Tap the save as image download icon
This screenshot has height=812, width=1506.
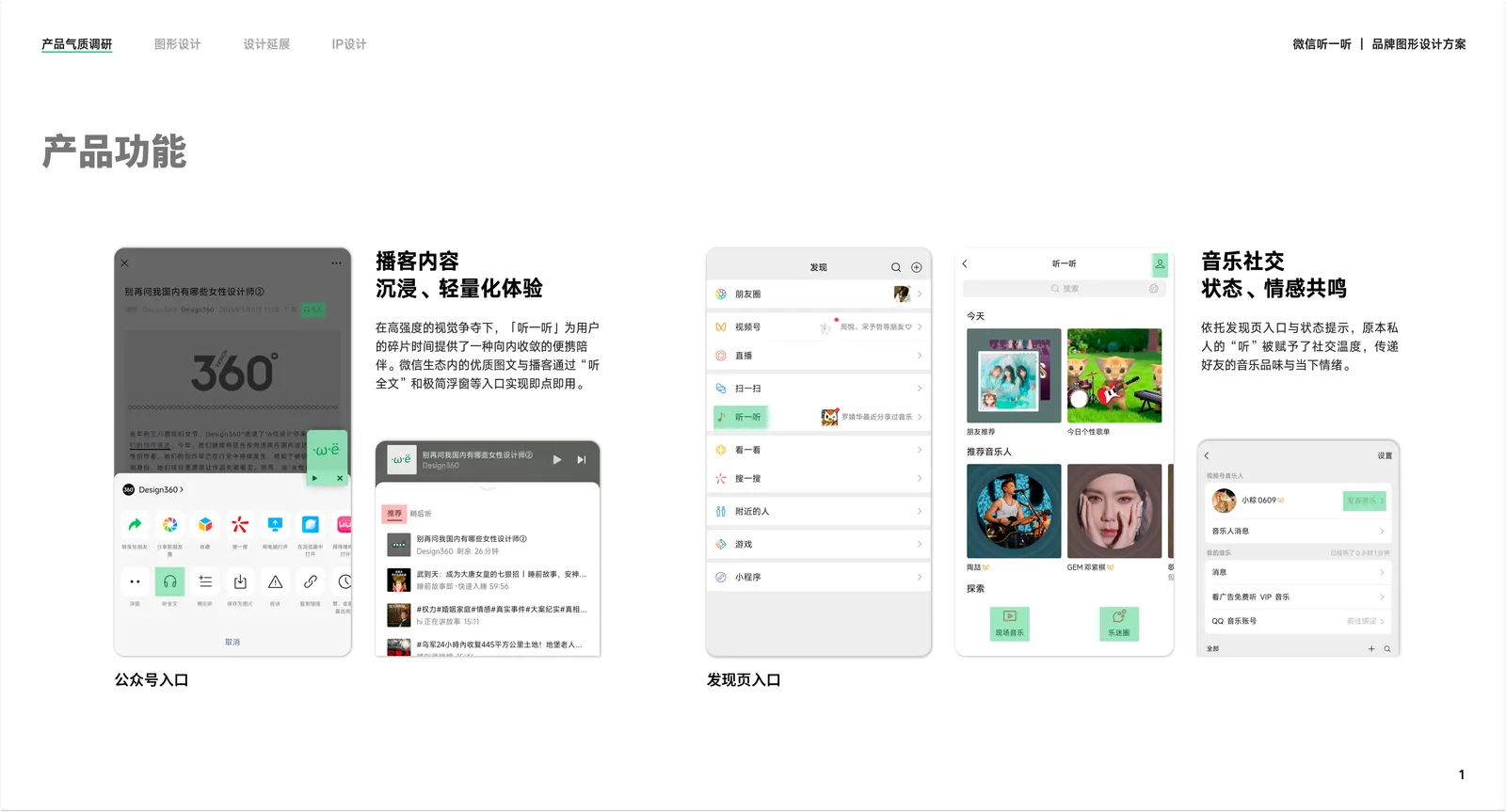click(240, 581)
